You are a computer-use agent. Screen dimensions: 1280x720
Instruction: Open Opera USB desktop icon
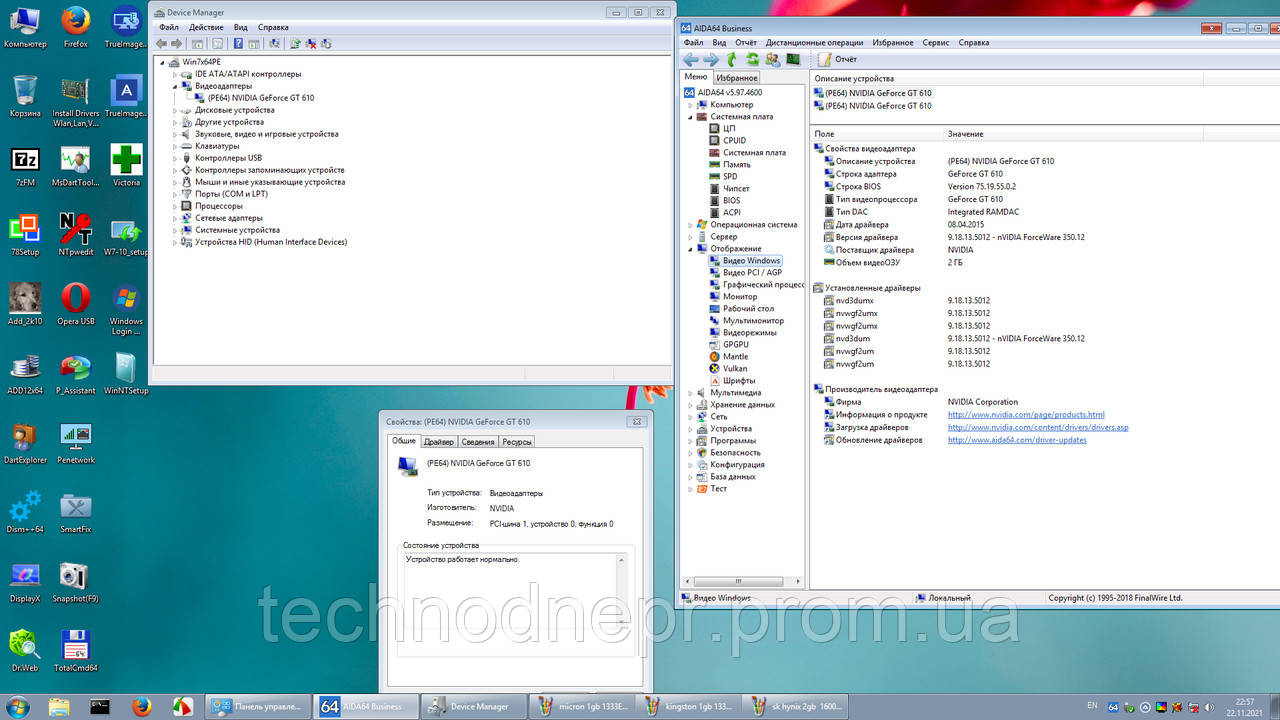(76, 305)
